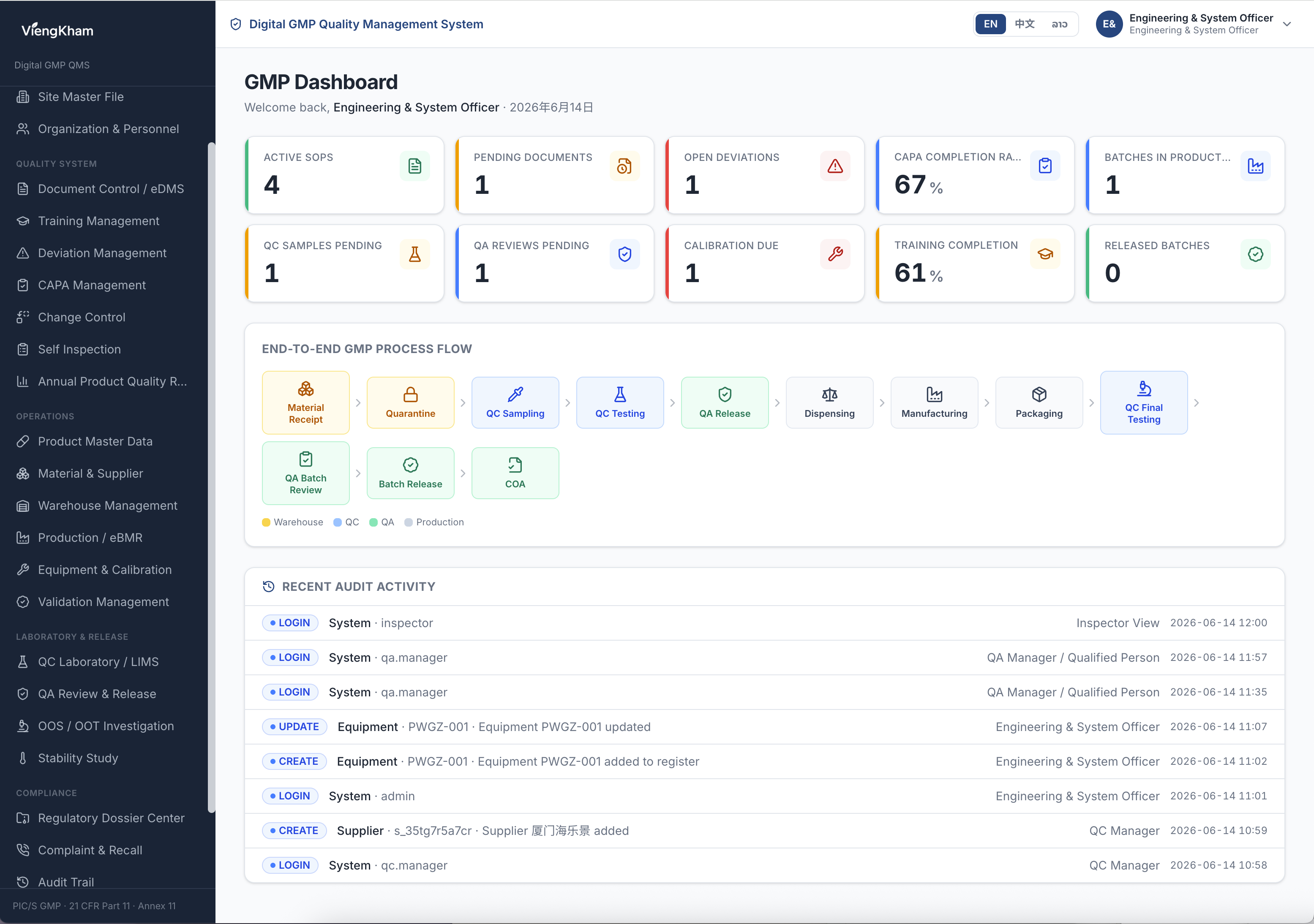This screenshot has width=1314, height=924.
Task: Open Regulatory Dossier Center
Action: (108, 818)
